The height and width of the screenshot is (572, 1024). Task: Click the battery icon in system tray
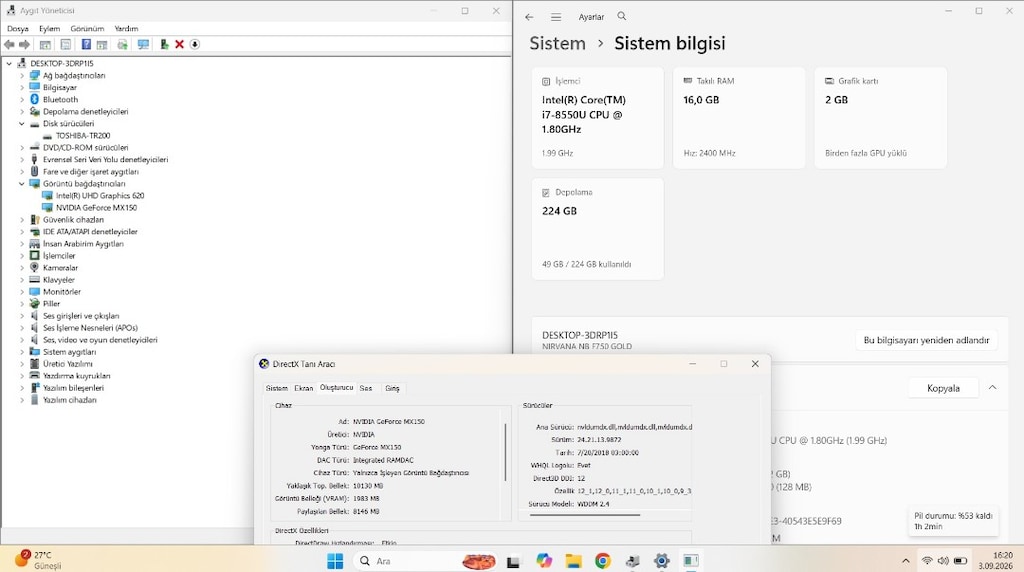point(960,561)
